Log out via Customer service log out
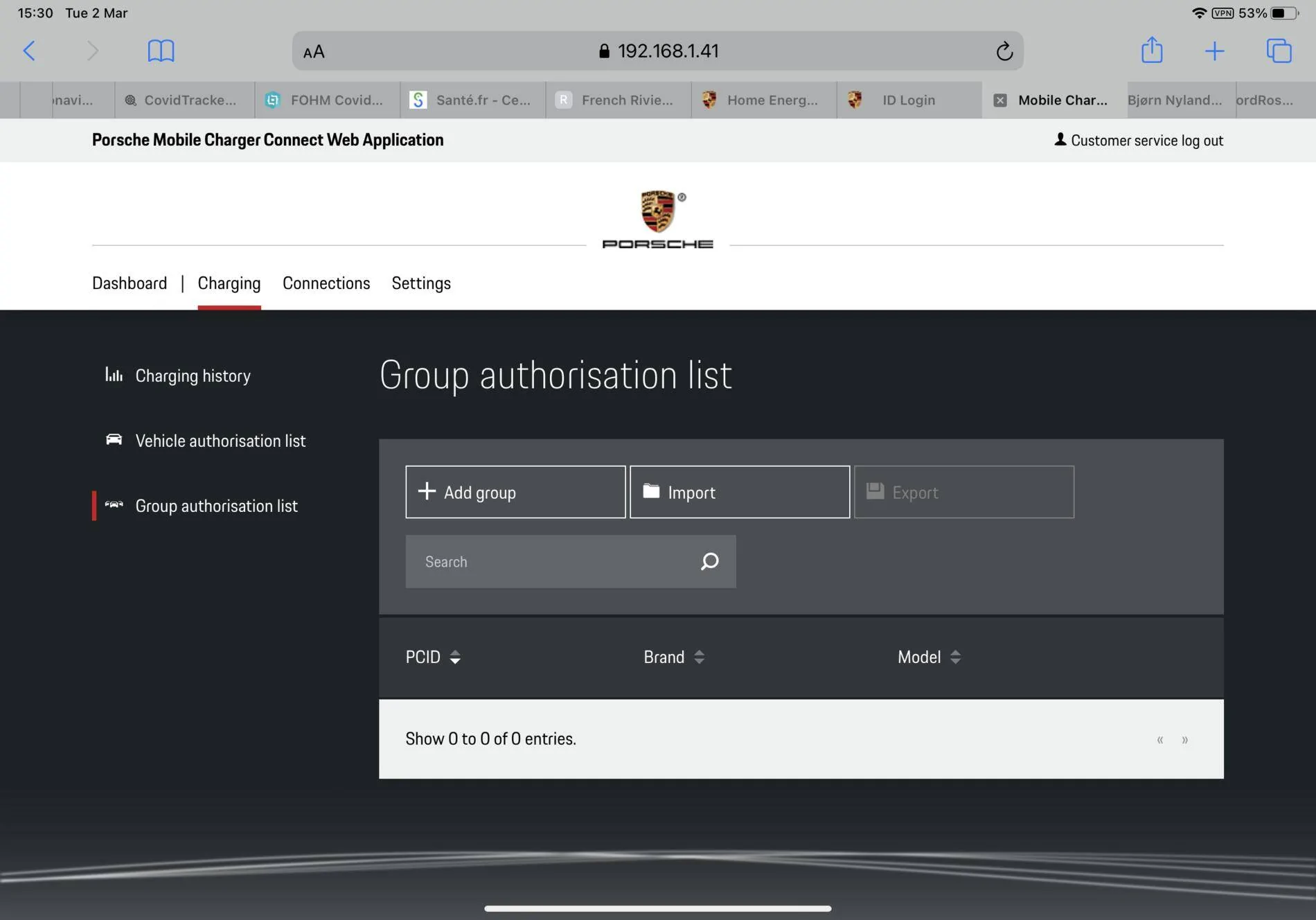Screen dimensions: 1316x920 point(1139,141)
